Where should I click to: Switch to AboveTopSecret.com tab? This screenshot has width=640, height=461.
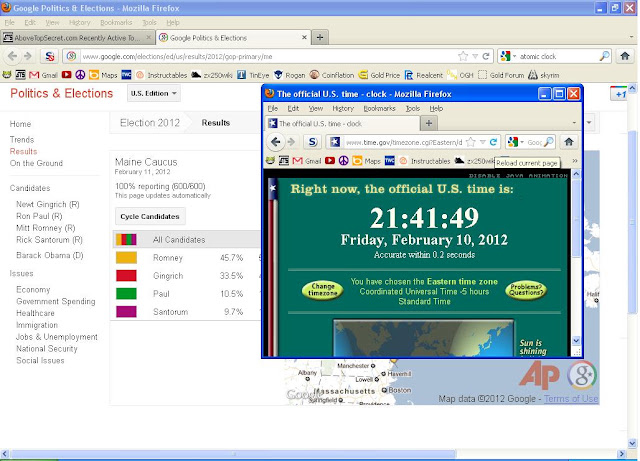(x=77, y=38)
